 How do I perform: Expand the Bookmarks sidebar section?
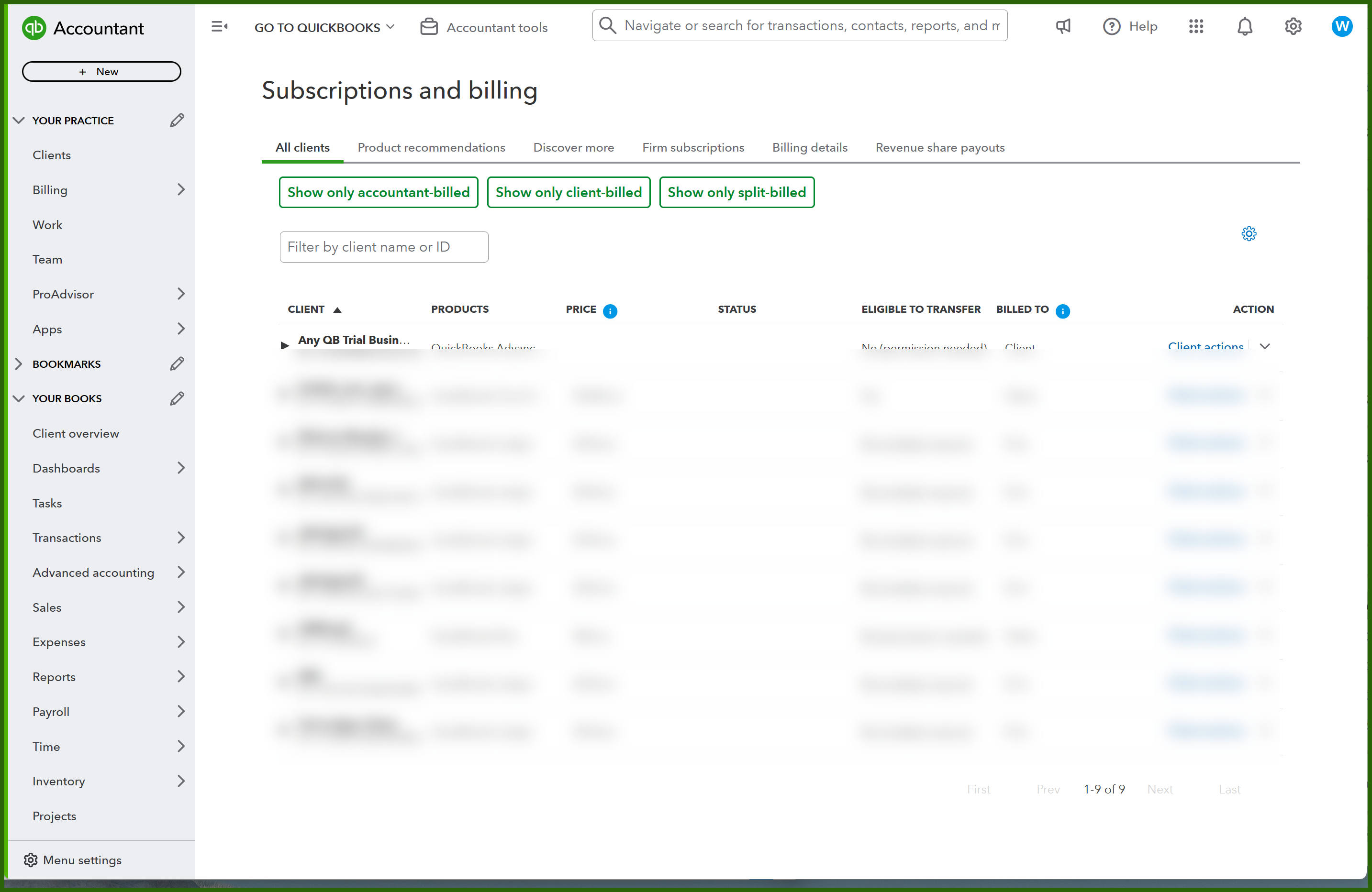[19, 363]
